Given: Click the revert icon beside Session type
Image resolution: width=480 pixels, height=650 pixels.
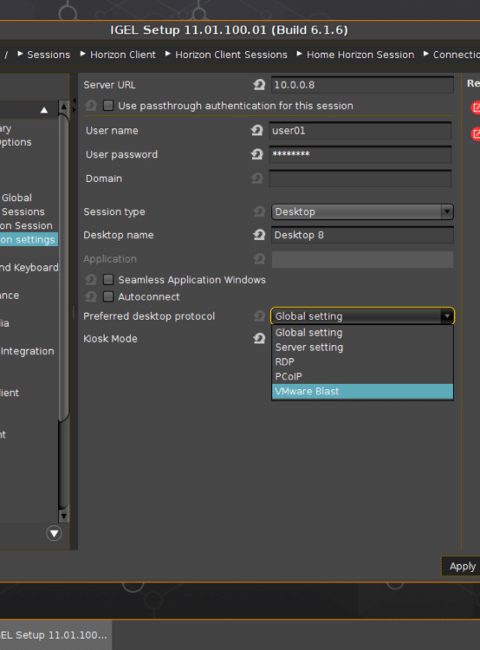Looking at the screenshot, I should (259, 212).
